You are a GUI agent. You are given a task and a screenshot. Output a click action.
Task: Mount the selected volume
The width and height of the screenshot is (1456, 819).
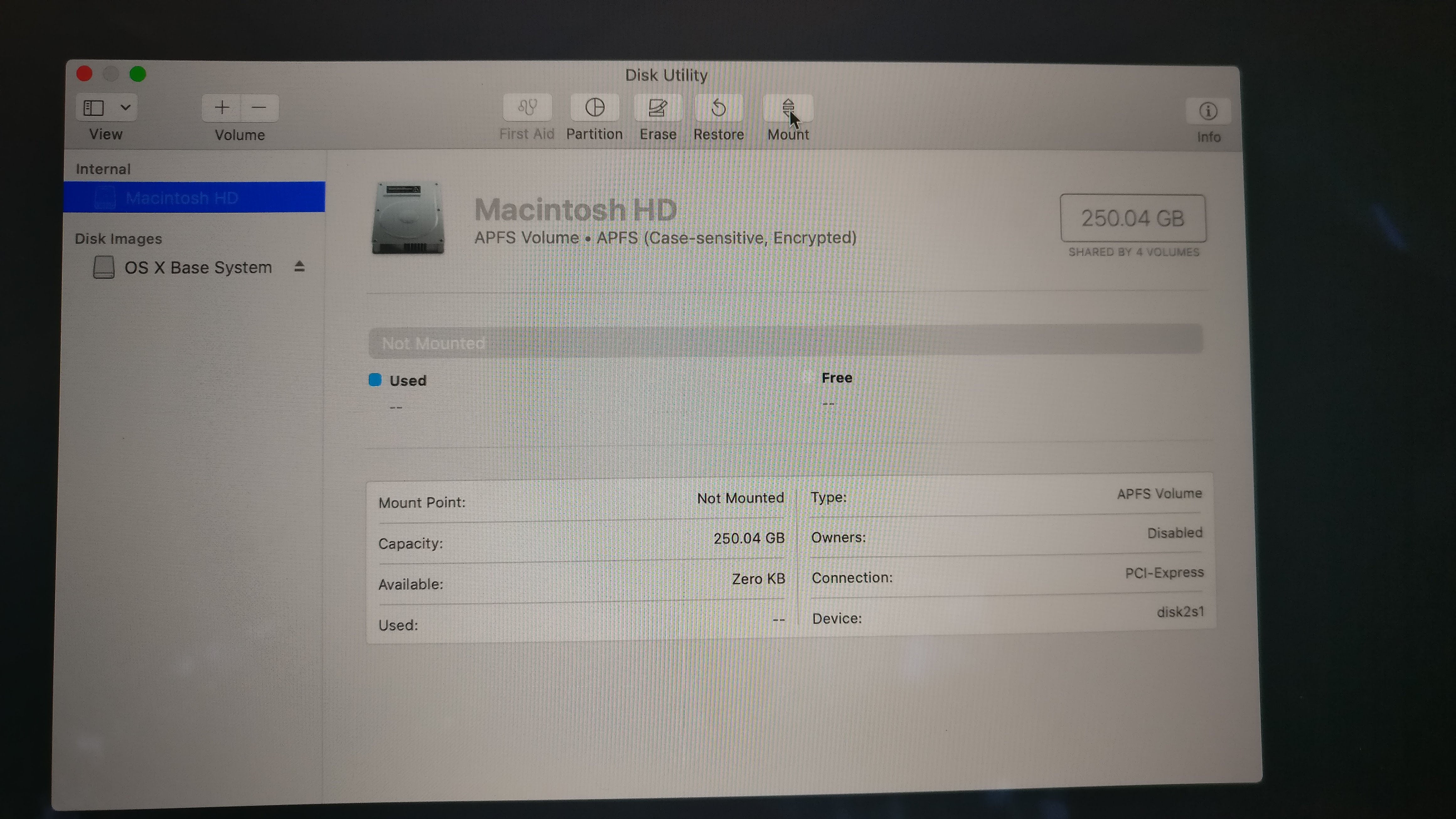(788, 107)
